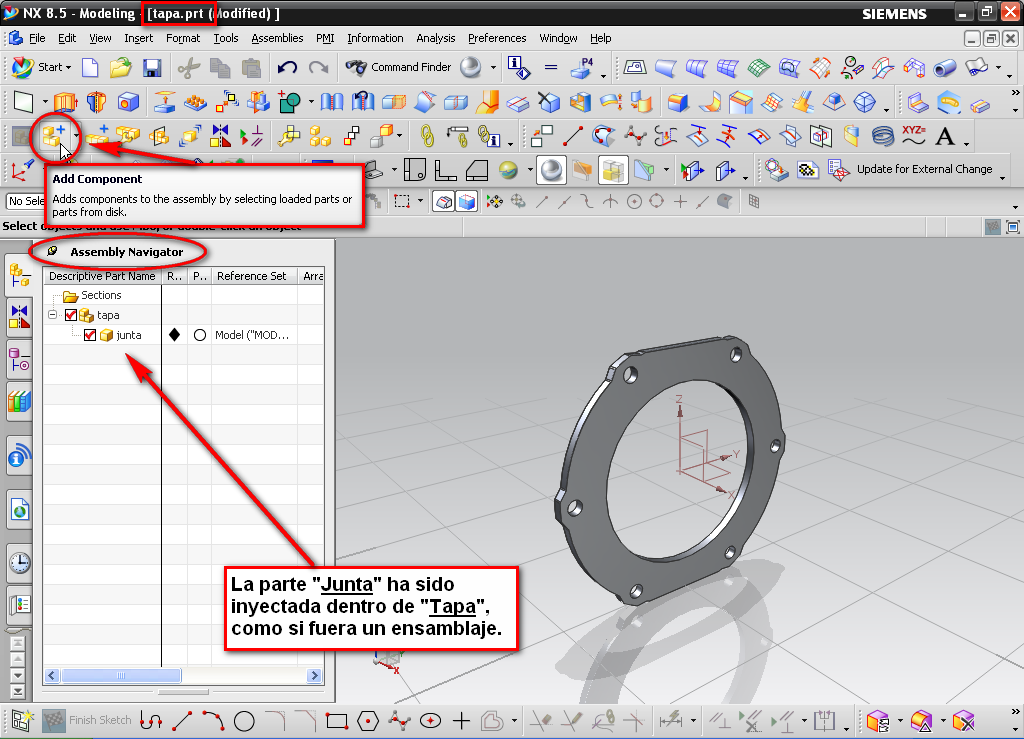
Task: Click the Descriptive Part Name column header
Action: pos(102,276)
